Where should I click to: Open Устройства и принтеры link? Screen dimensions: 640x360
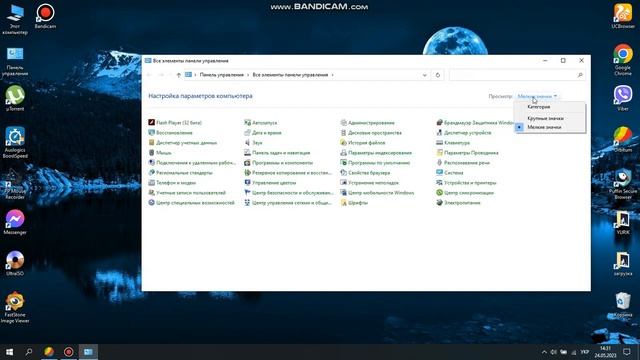coord(470,183)
